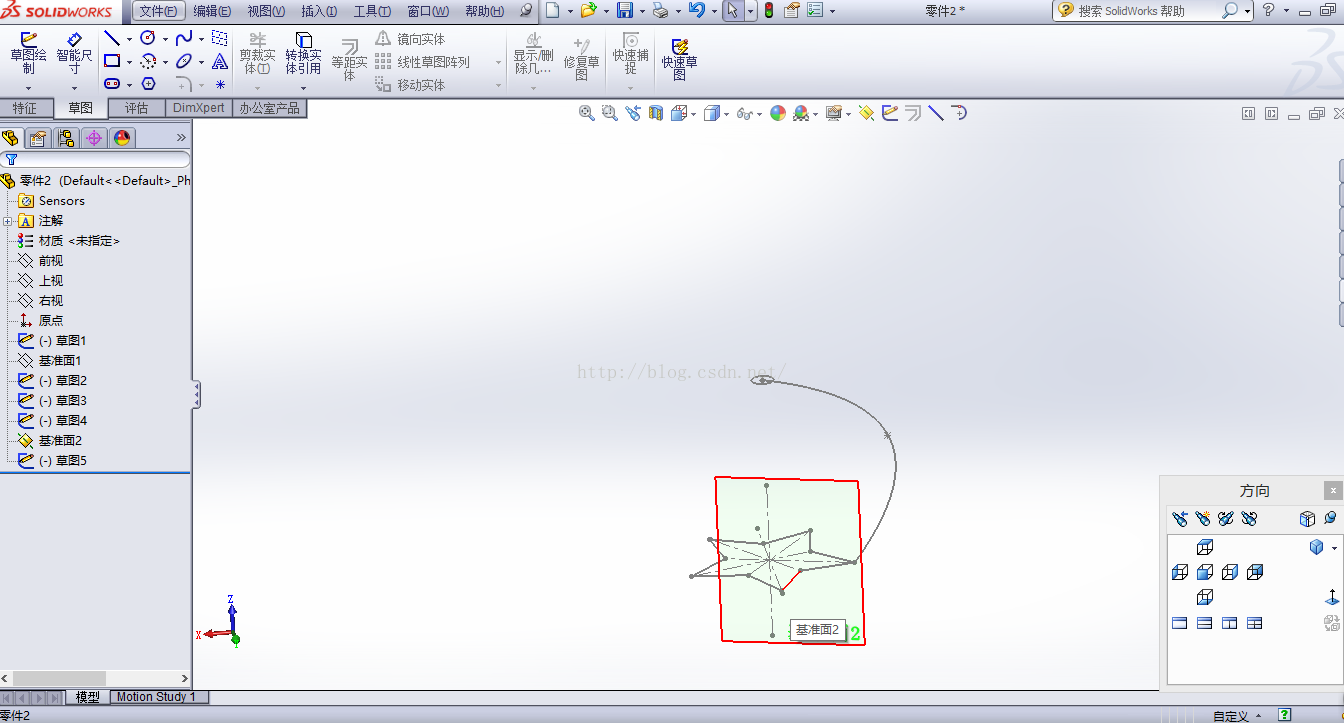Viewport: 1344px width, 723px height.
Task: Switch to the 评估 tab
Action: 137,108
